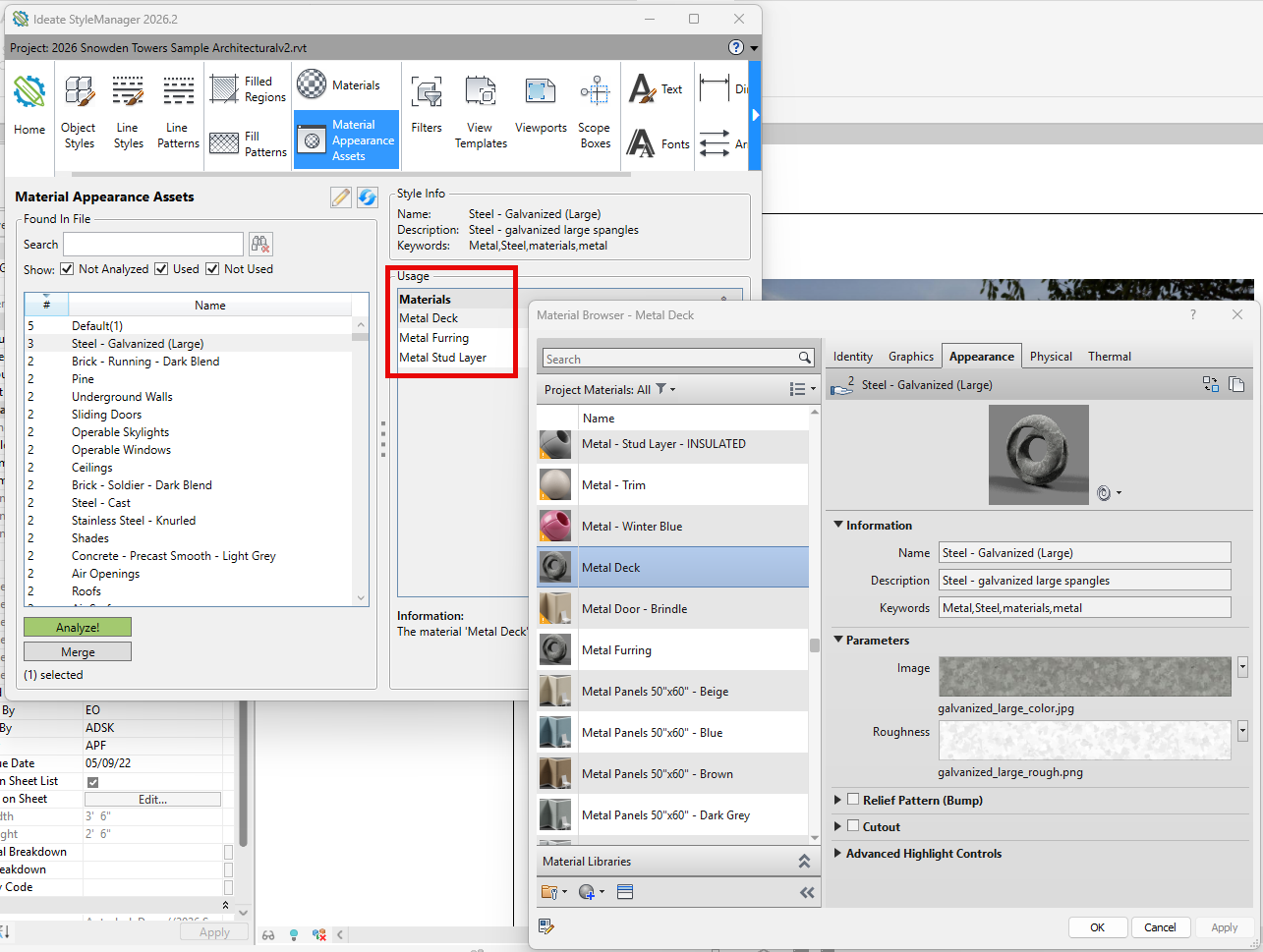Click the galvanized_large_rough.png roughness swatch

click(1085, 740)
